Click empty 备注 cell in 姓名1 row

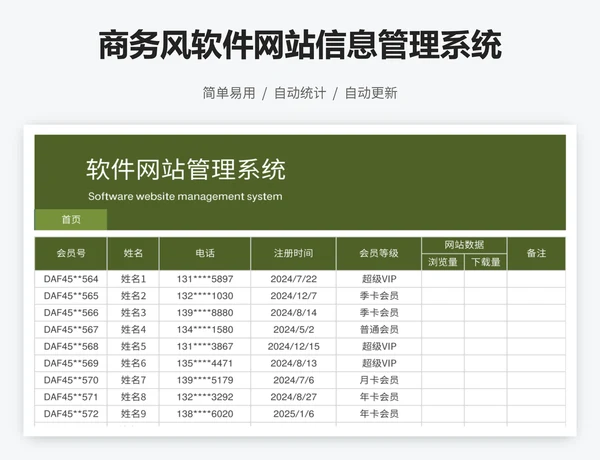[536, 279]
